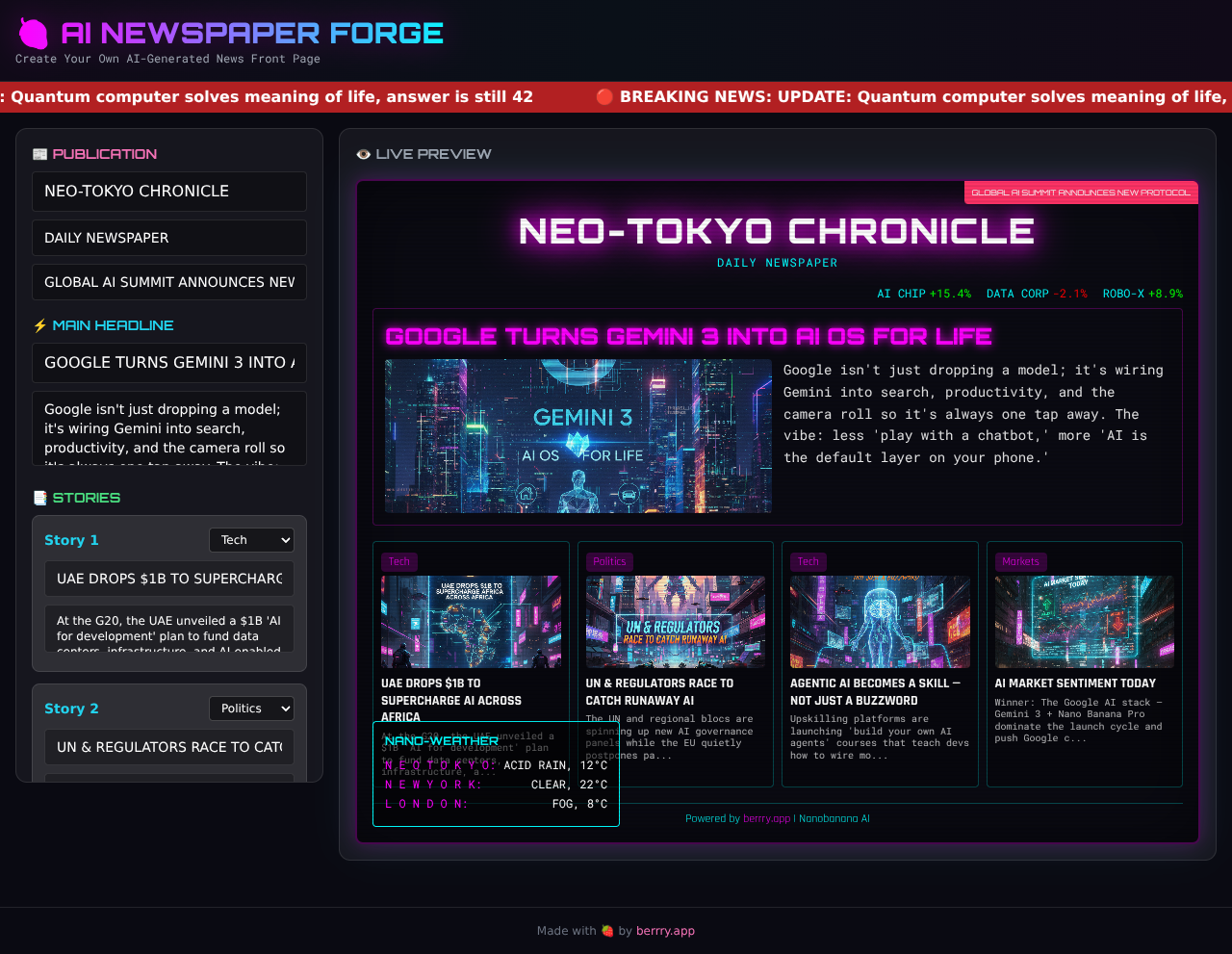Screen dimensions: 1232x954
Task: Click the Nanobanana AI link
Action: point(834,818)
